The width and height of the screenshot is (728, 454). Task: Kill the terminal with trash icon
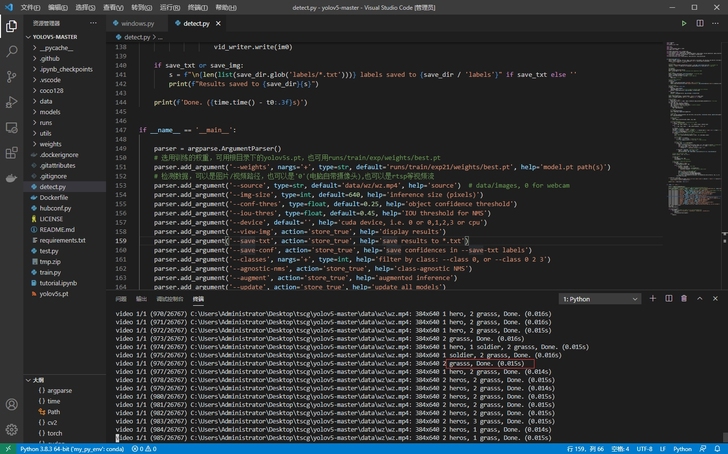pyautogui.click(x=684, y=298)
